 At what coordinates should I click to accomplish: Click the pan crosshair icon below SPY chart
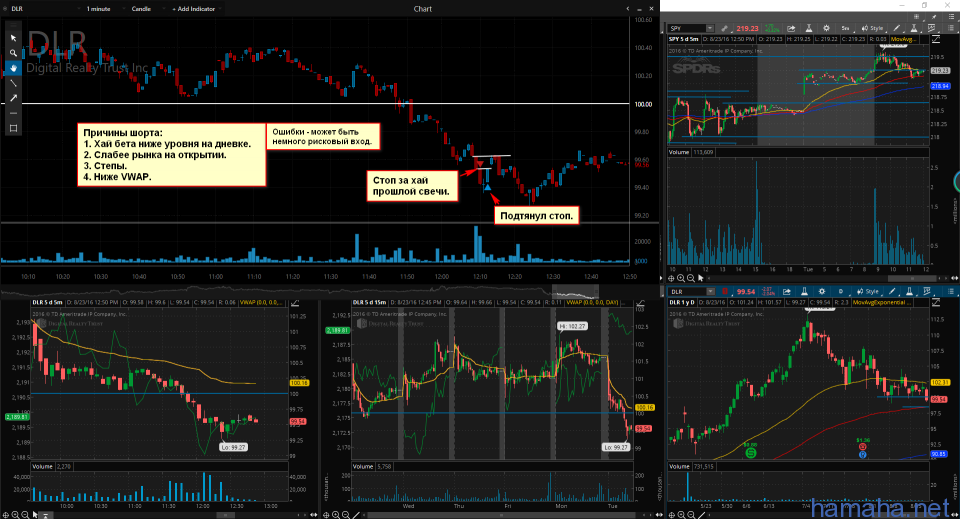click(672, 278)
